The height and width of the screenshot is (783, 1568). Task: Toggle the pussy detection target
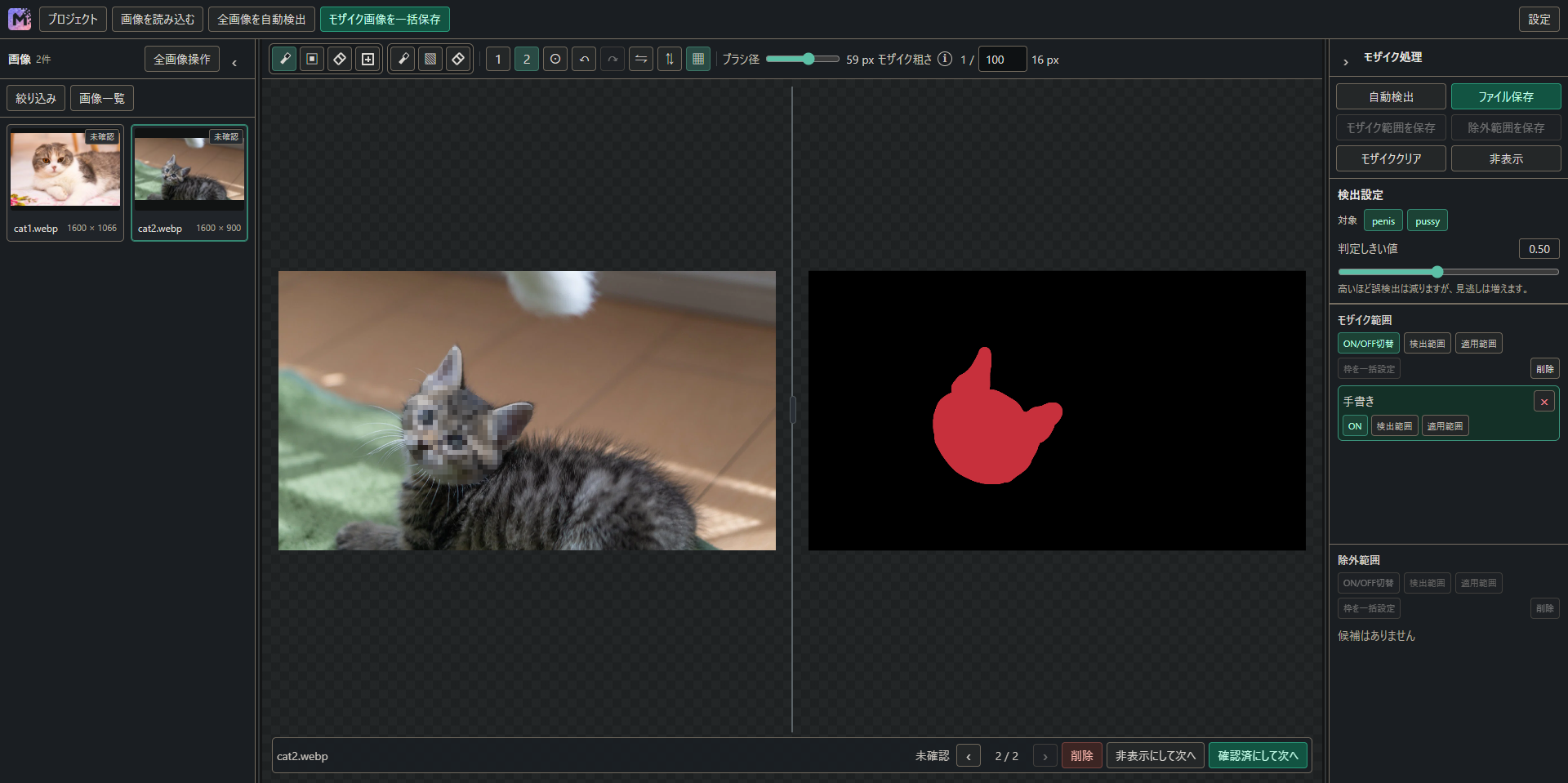[1428, 221]
